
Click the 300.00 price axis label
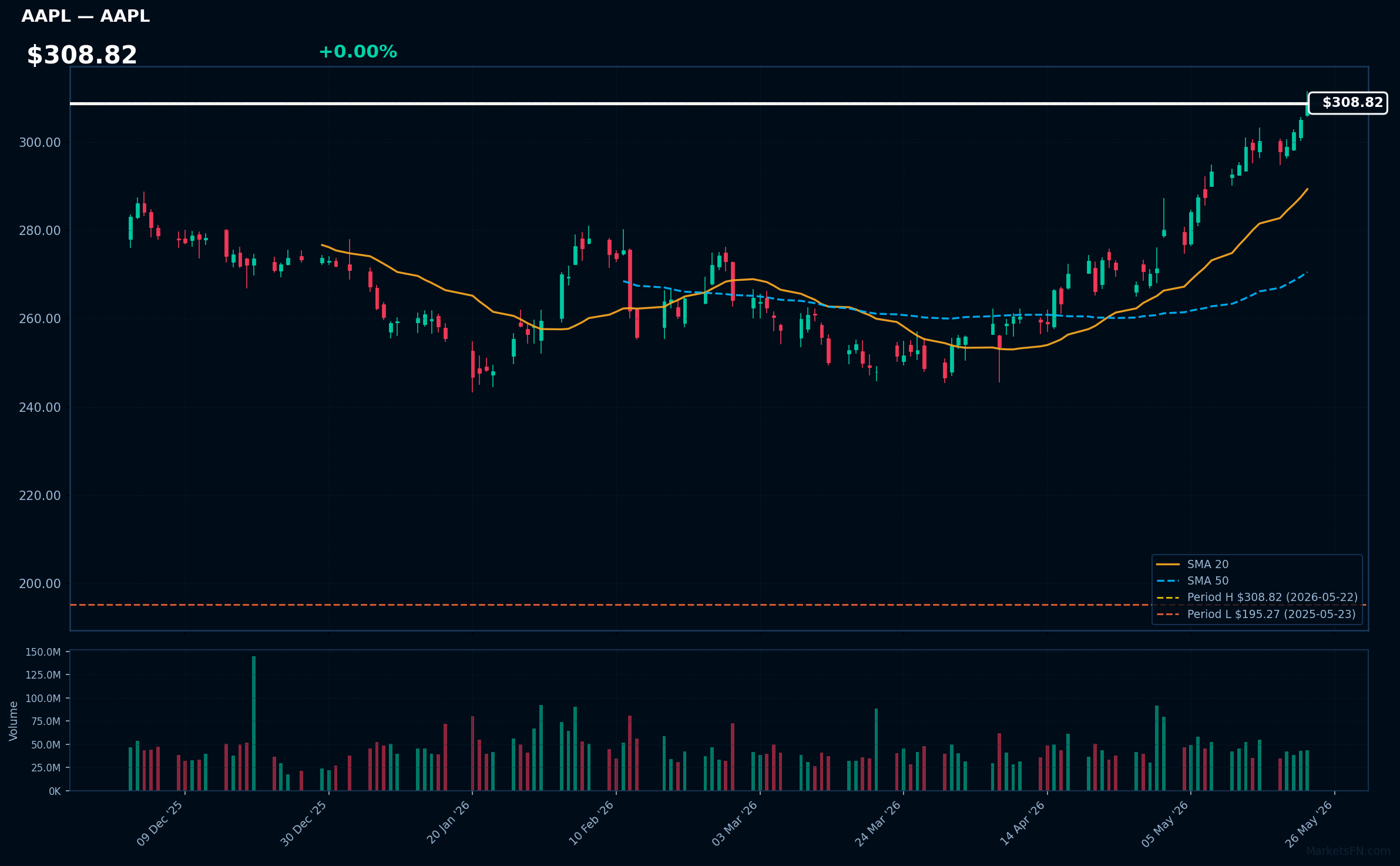pos(40,143)
